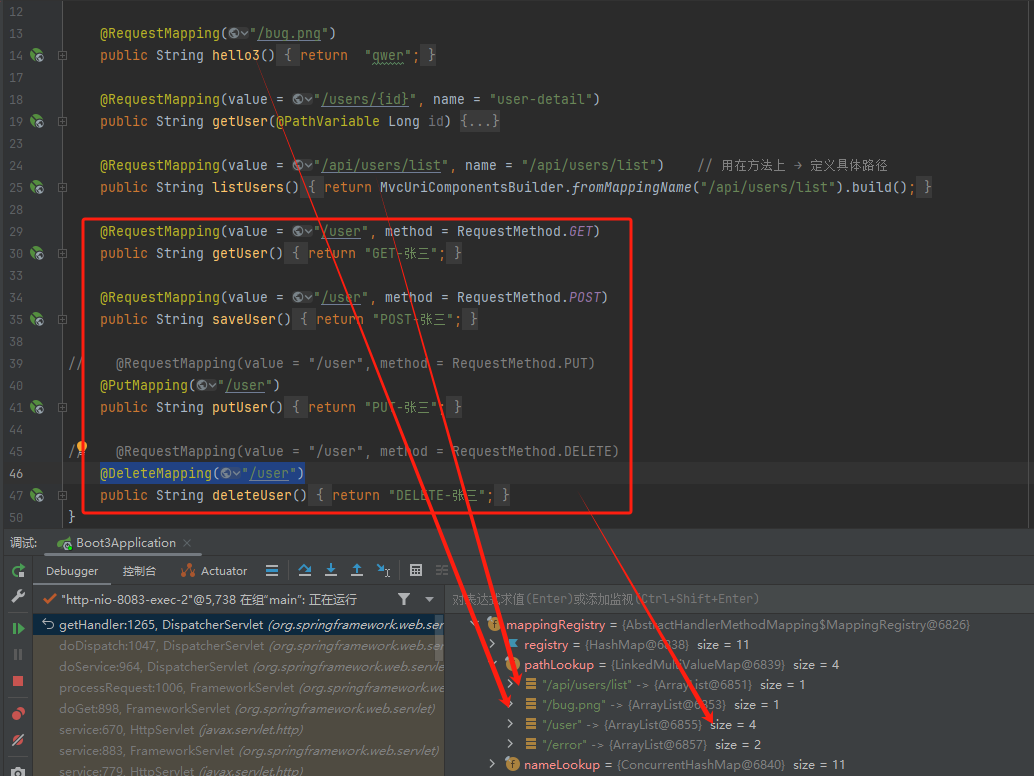Click the "/users/{id}" URL link on line 18
Screen dimensions: 1034x776
click(x=365, y=99)
